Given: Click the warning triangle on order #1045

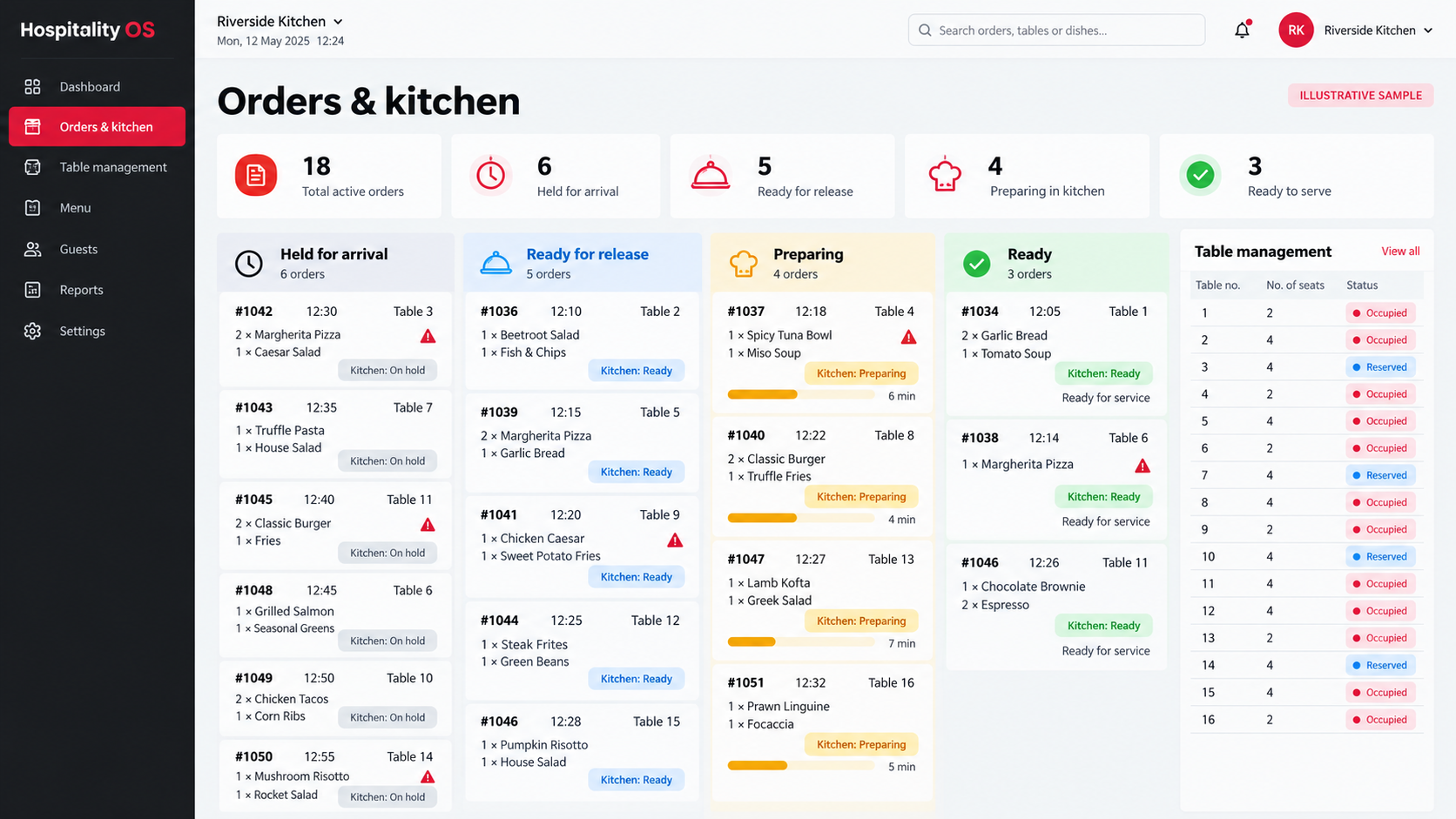Looking at the screenshot, I should [428, 525].
